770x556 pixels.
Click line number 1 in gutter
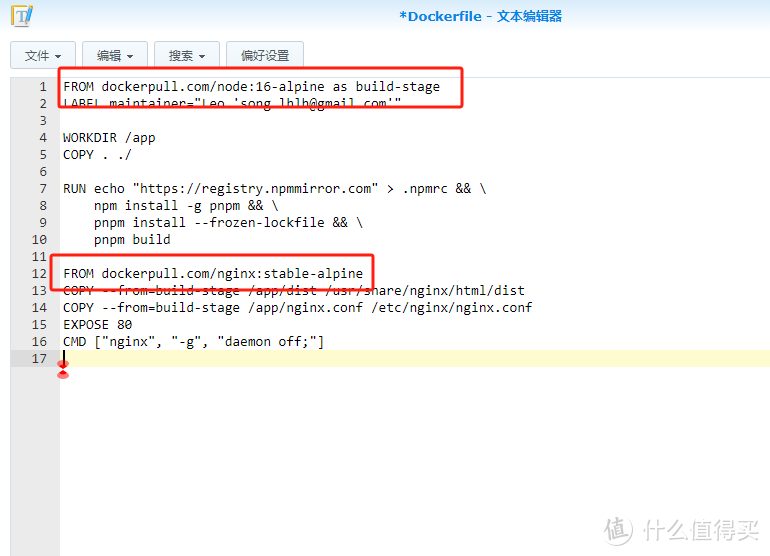tap(43, 87)
